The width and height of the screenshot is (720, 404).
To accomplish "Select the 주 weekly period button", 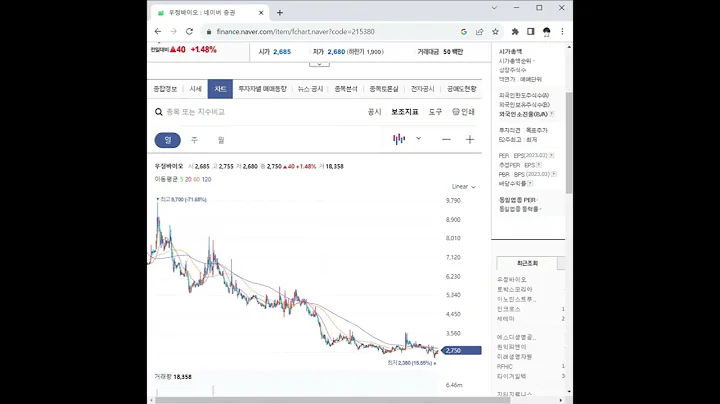I will tap(194, 140).
